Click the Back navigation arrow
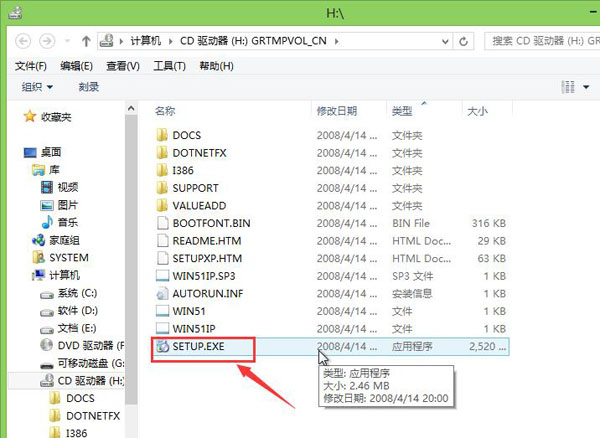The width and height of the screenshot is (600, 438). click(23, 41)
